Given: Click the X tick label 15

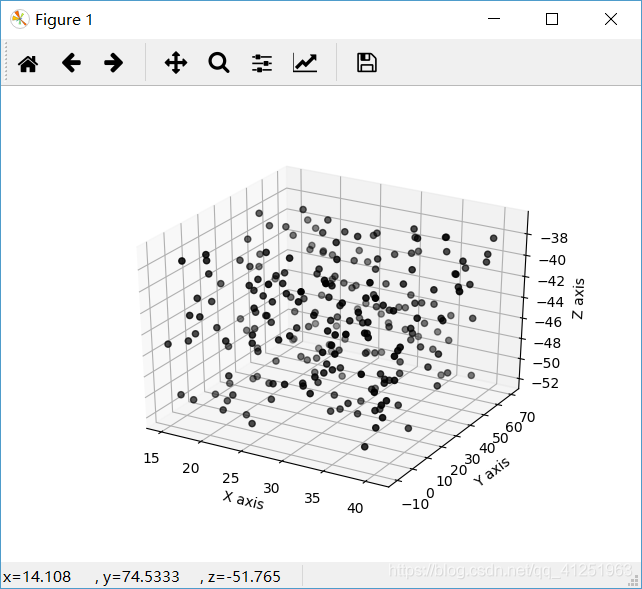Looking at the screenshot, I should 151,458.
